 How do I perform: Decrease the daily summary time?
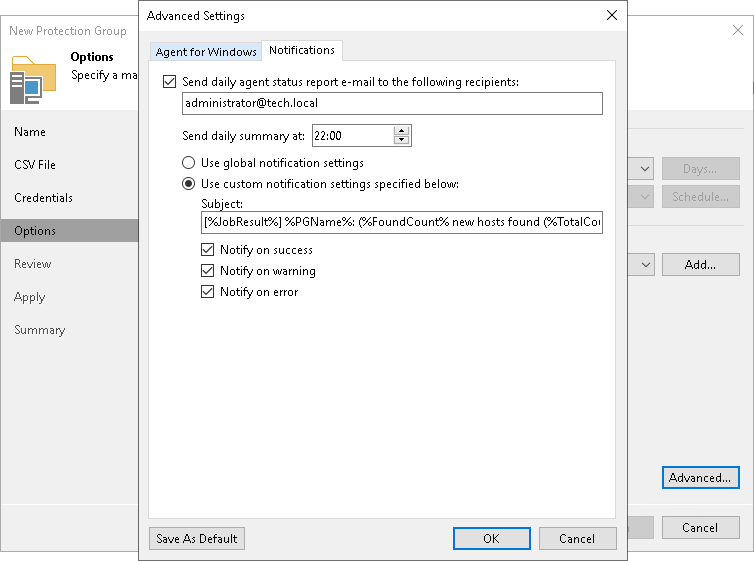pyautogui.click(x=401, y=140)
